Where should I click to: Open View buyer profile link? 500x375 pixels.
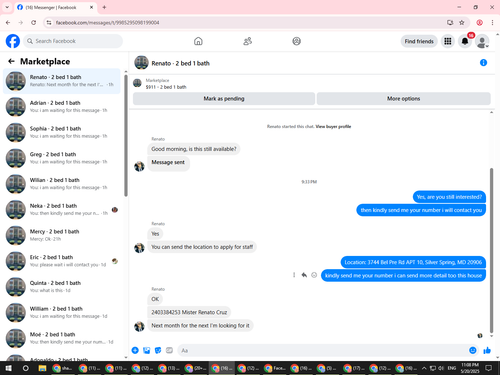click(333, 126)
